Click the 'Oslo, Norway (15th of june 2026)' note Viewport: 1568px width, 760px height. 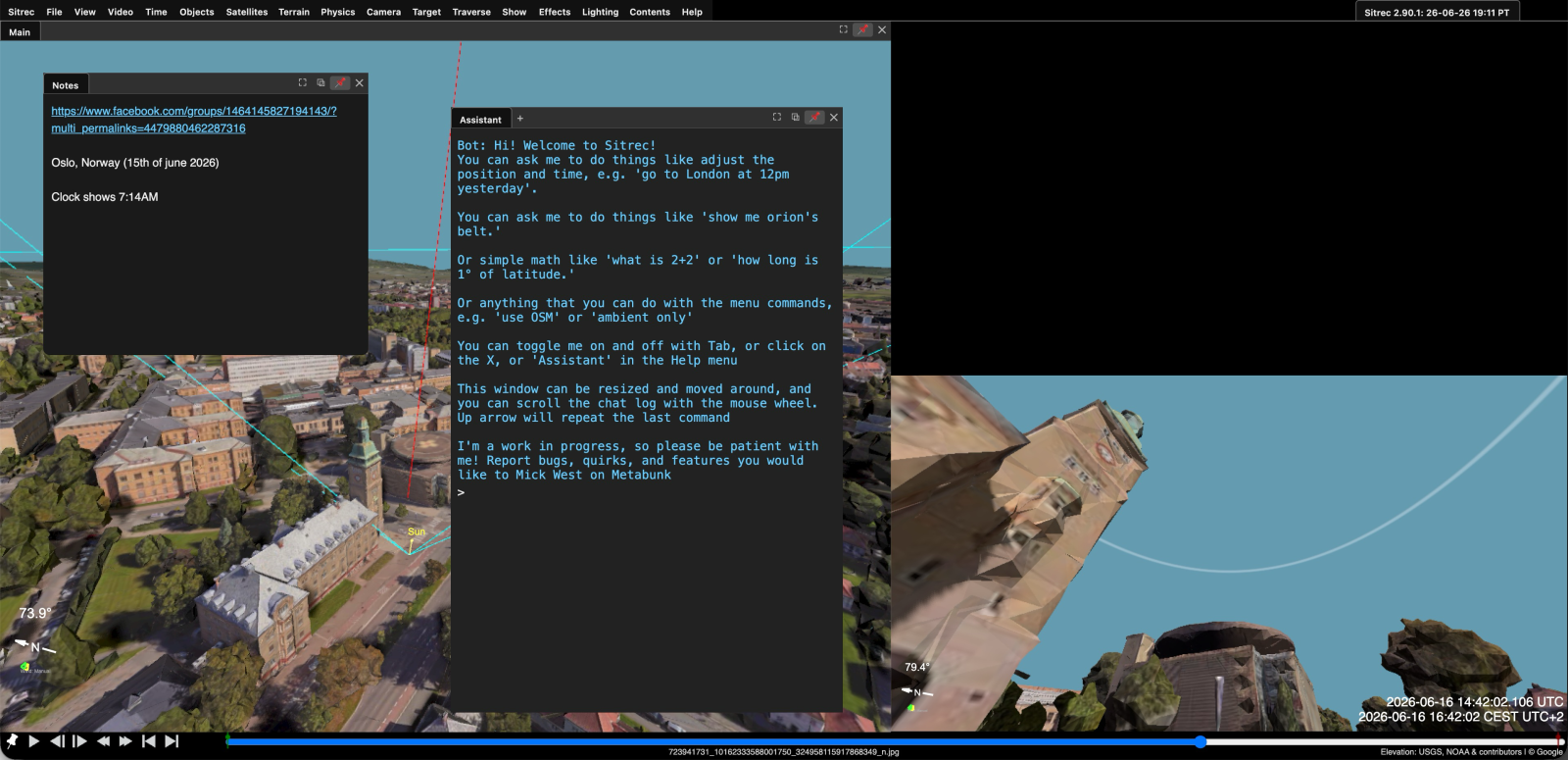coord(135,163)
